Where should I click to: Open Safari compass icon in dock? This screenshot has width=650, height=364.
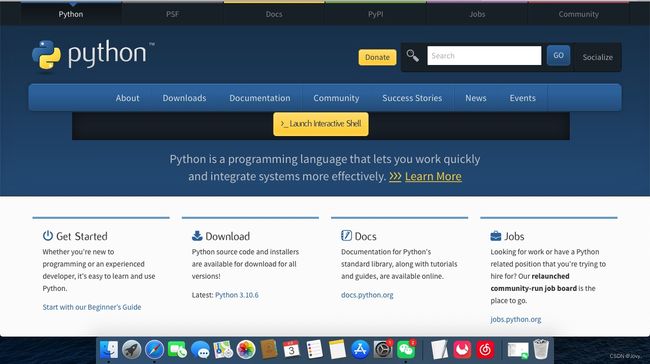155,349
